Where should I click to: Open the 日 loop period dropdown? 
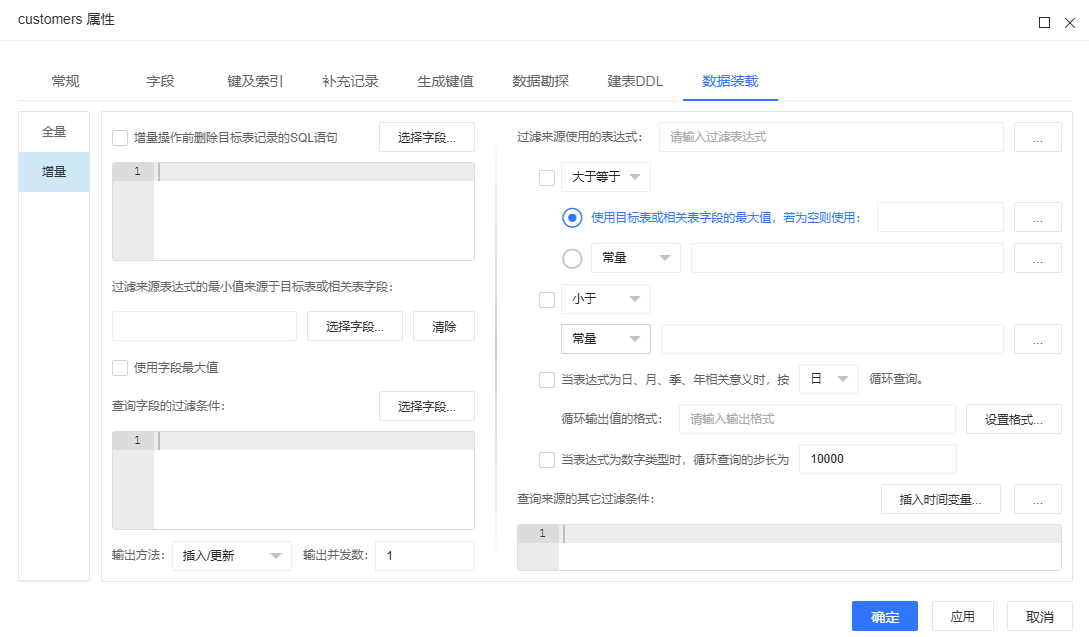click(x=829, y=379)
